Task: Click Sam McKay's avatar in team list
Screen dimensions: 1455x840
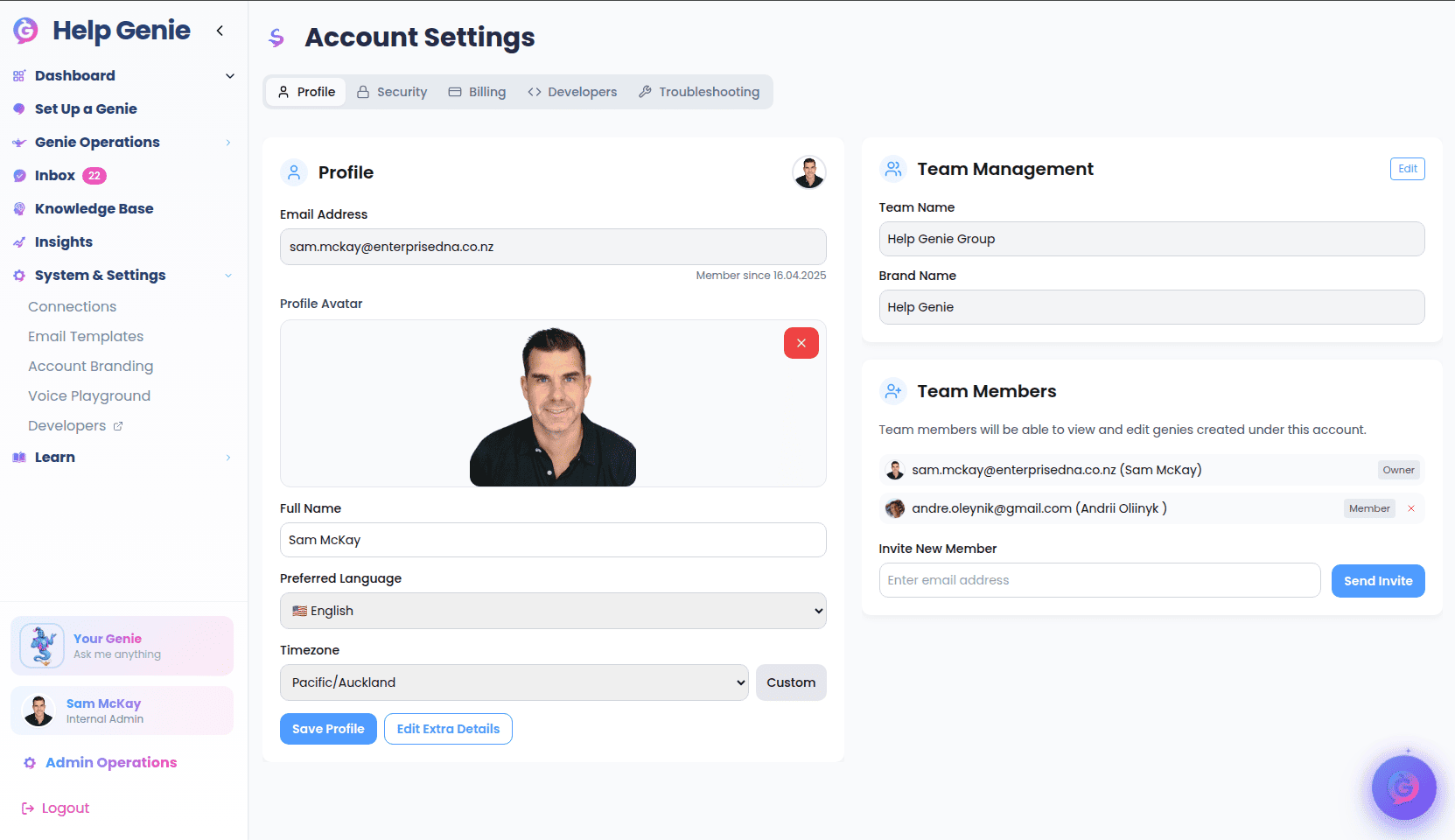Action: pyautogui.click(x=895, y=470)
